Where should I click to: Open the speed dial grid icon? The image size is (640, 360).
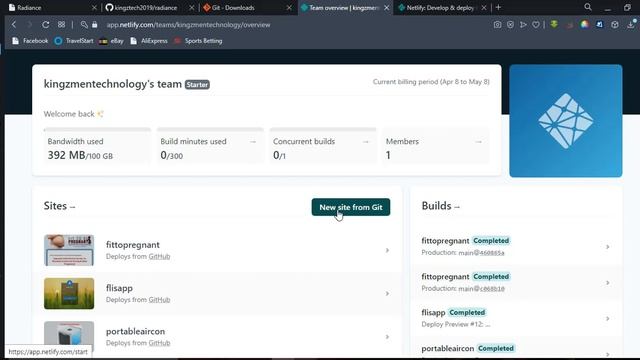[x=61, y=24]
